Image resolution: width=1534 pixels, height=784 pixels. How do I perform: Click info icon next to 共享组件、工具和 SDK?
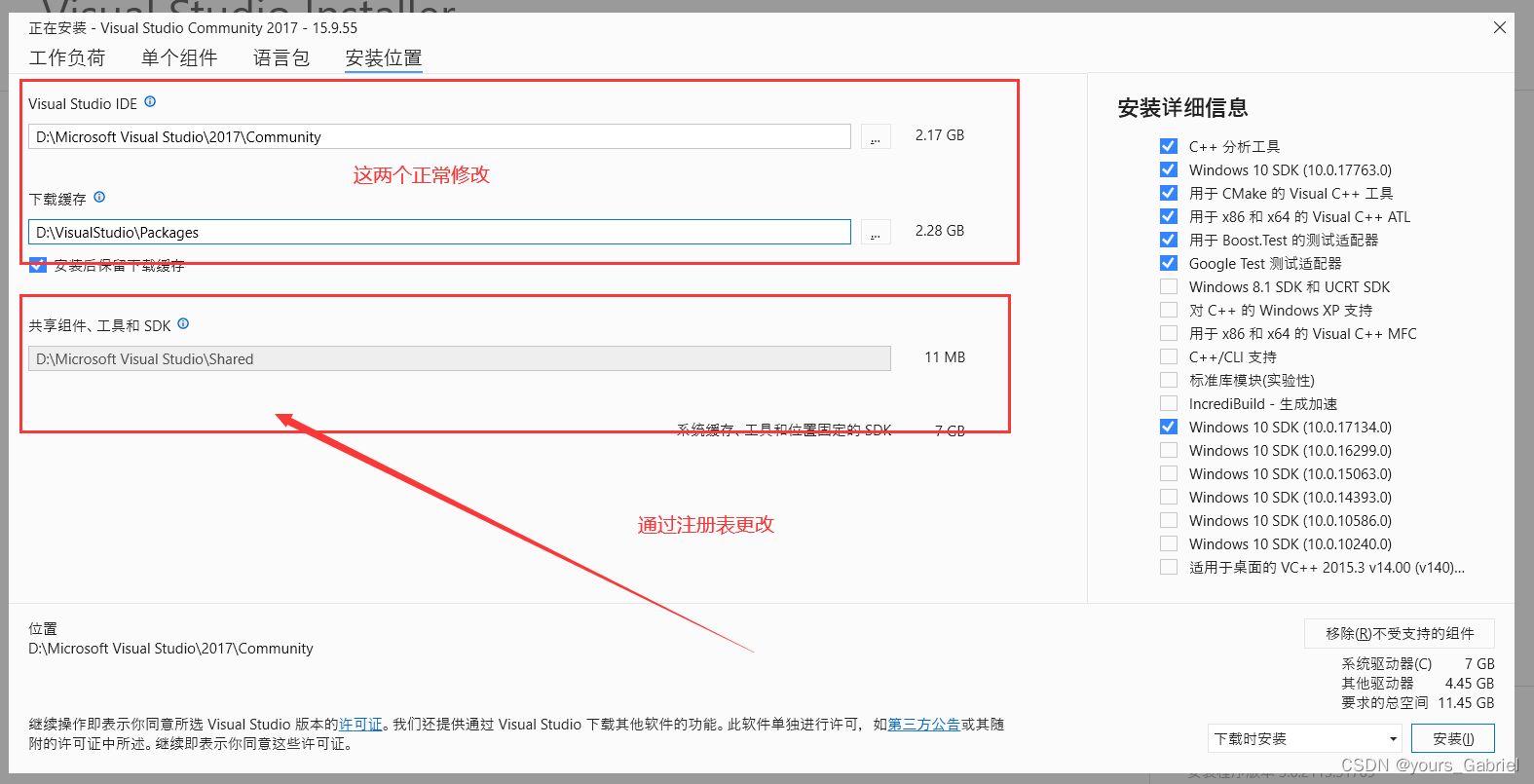tap(183, 323)
